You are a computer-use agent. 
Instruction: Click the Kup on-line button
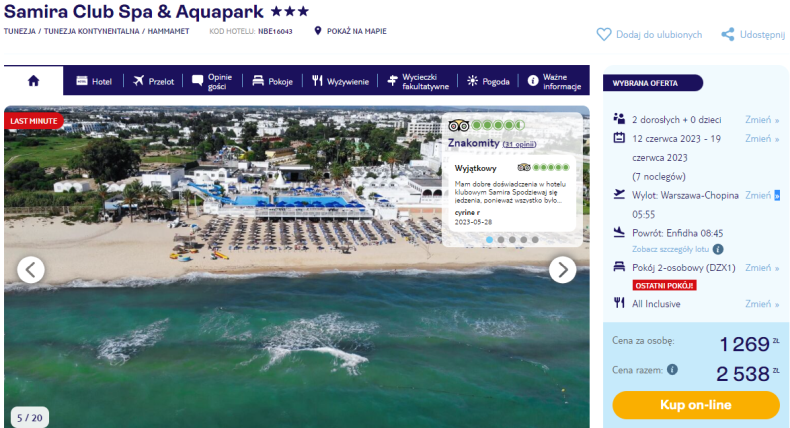(696, 405)
